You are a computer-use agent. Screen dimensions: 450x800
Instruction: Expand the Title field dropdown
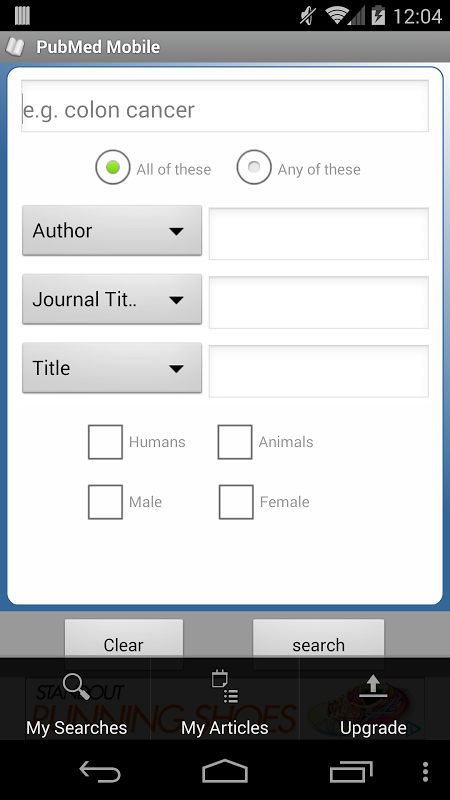tap(112, 368)
